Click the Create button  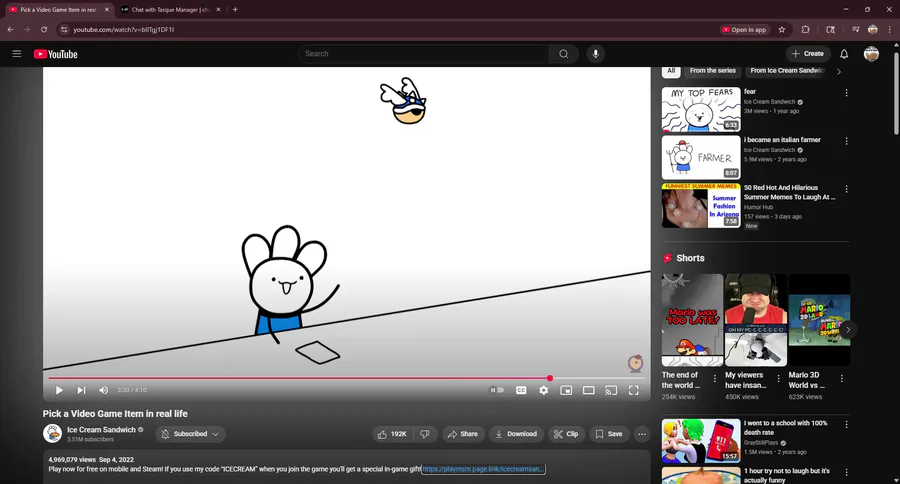point(808,53)
